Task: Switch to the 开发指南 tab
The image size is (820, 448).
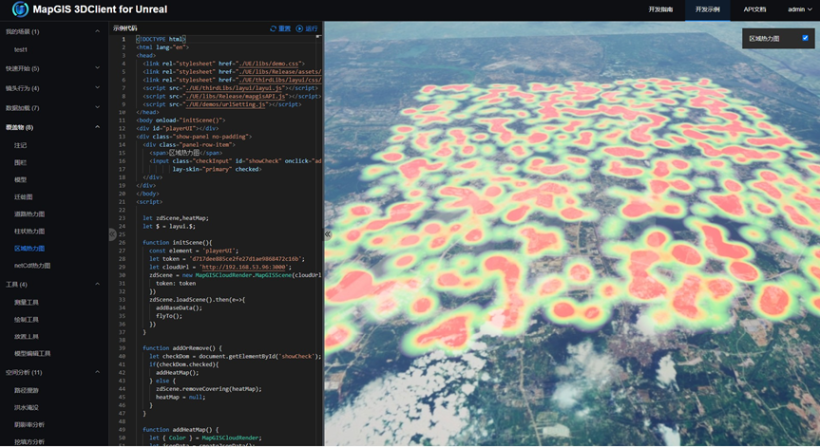Action: point(660,9)
